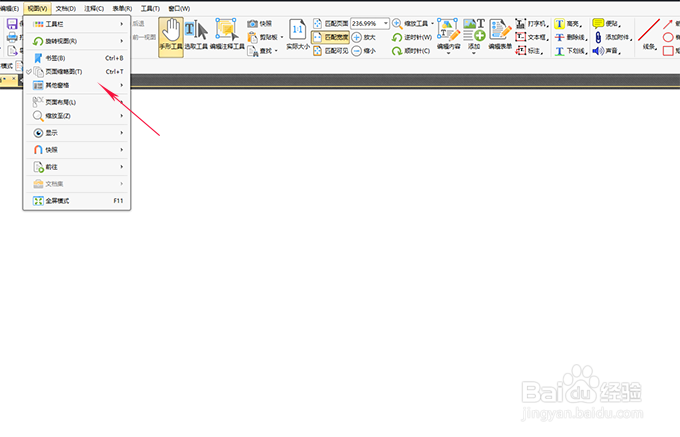Expand the Page Layout (页面布局) submenu
Viewport: 680px width, 437px height.
click(x=76, y=102)
